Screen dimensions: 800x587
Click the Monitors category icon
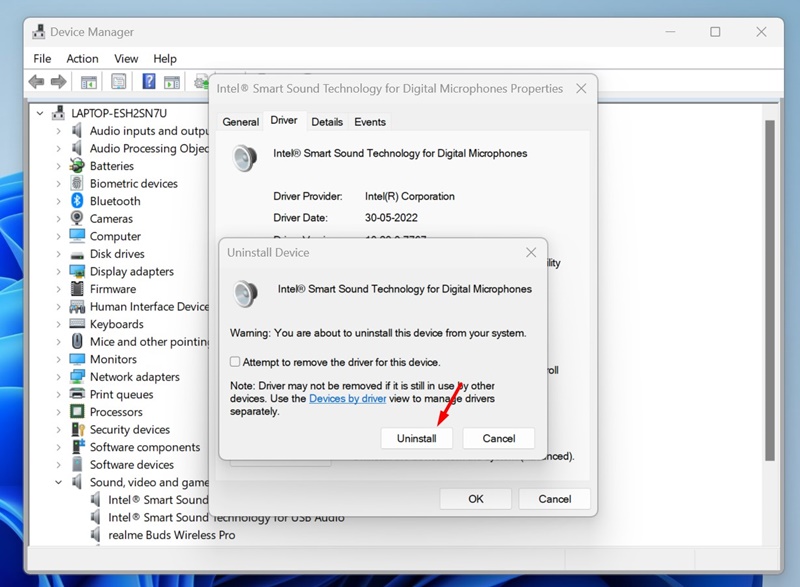[77, 359]
